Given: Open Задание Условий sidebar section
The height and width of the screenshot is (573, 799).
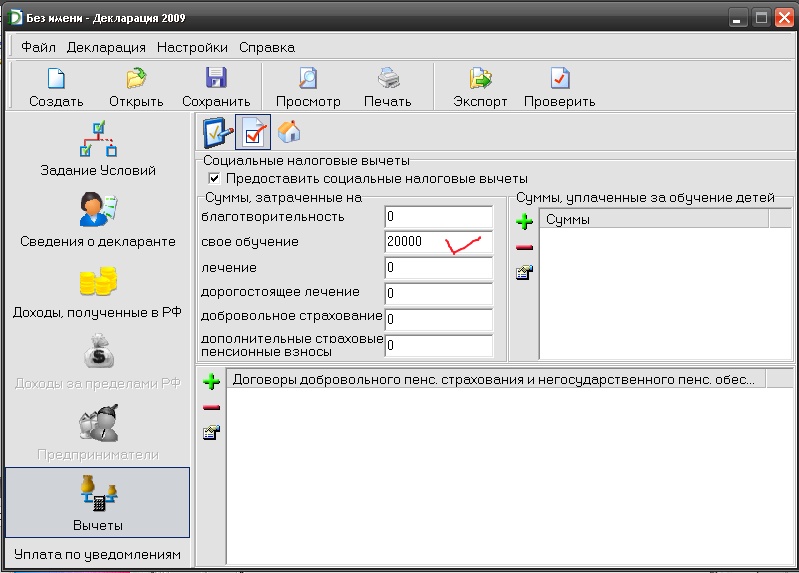Looking at the screenshot, I should [98, 149].
